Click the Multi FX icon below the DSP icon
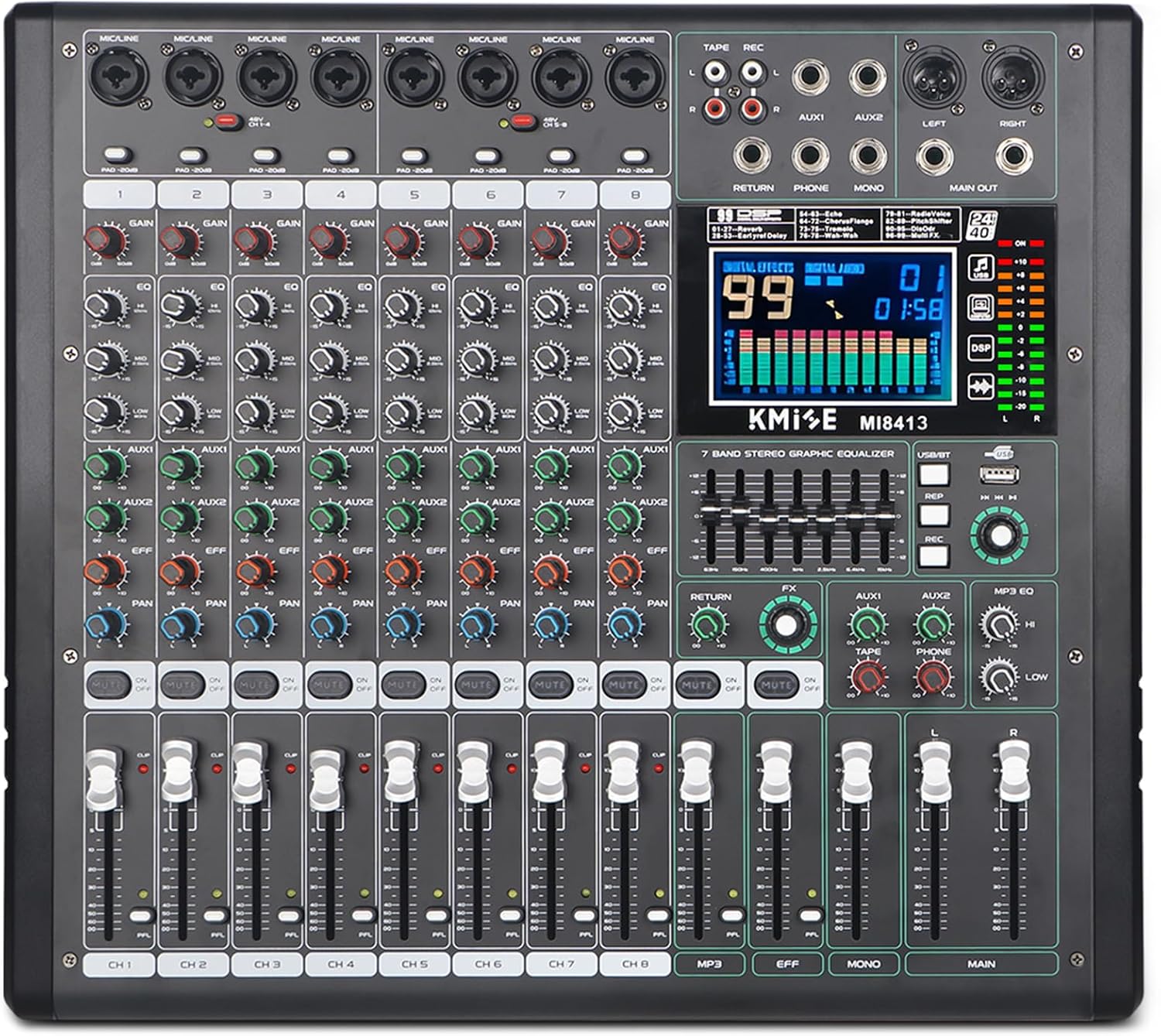This screenshot has width=1161, height=1036. click(x=981, y=385)
